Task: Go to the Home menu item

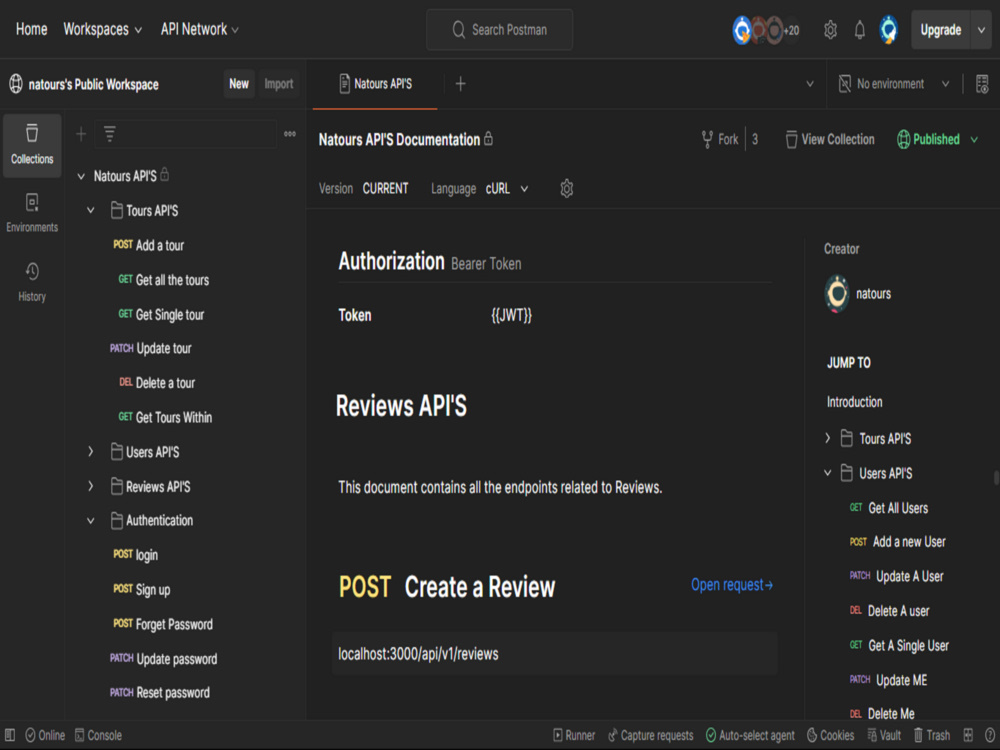Action: (31, 29)
